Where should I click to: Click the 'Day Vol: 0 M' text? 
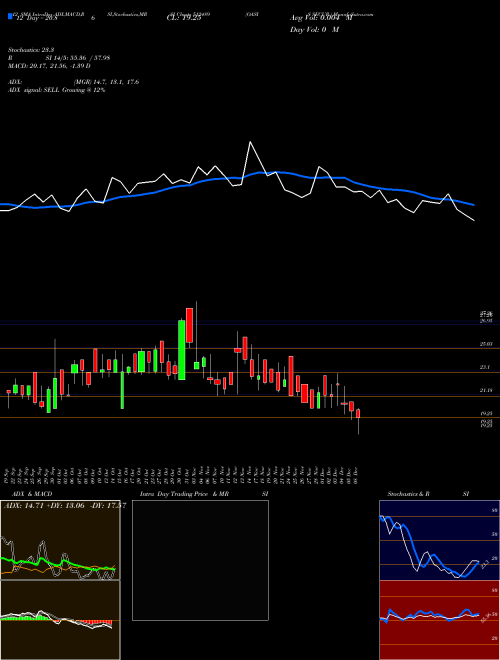tap(314, 30)
